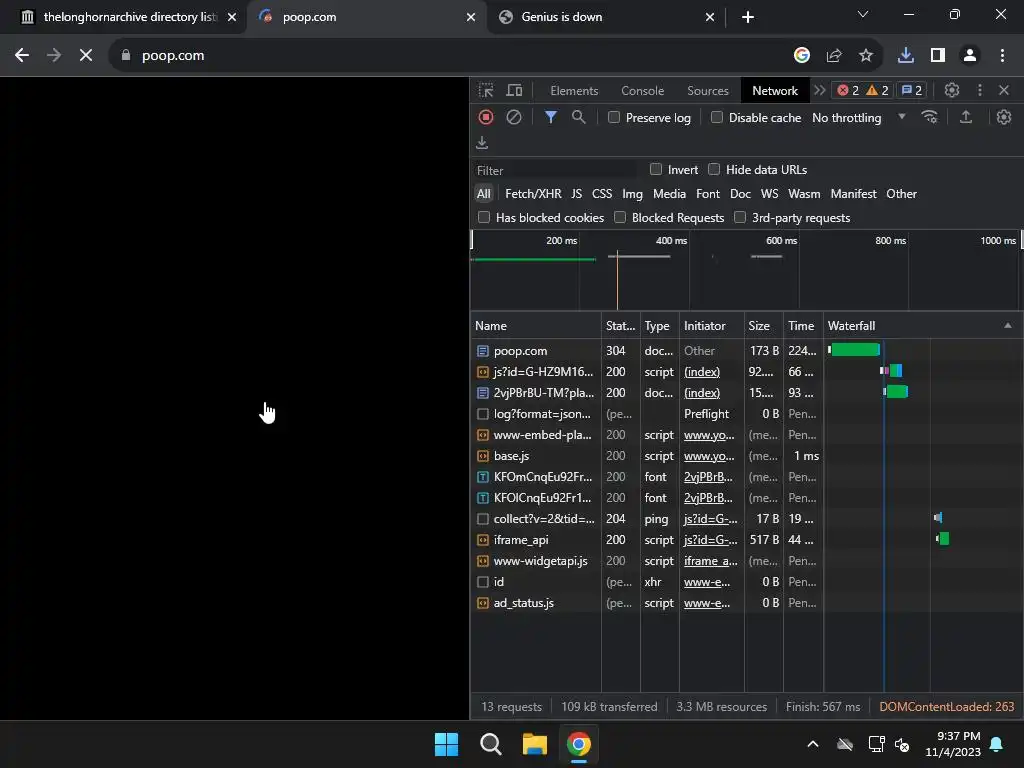Viewport: 1024px width, 768px height.
Task: Open the (index) initiator link for 2vjPBrBU-TM
Action: [x=702, y=392]
